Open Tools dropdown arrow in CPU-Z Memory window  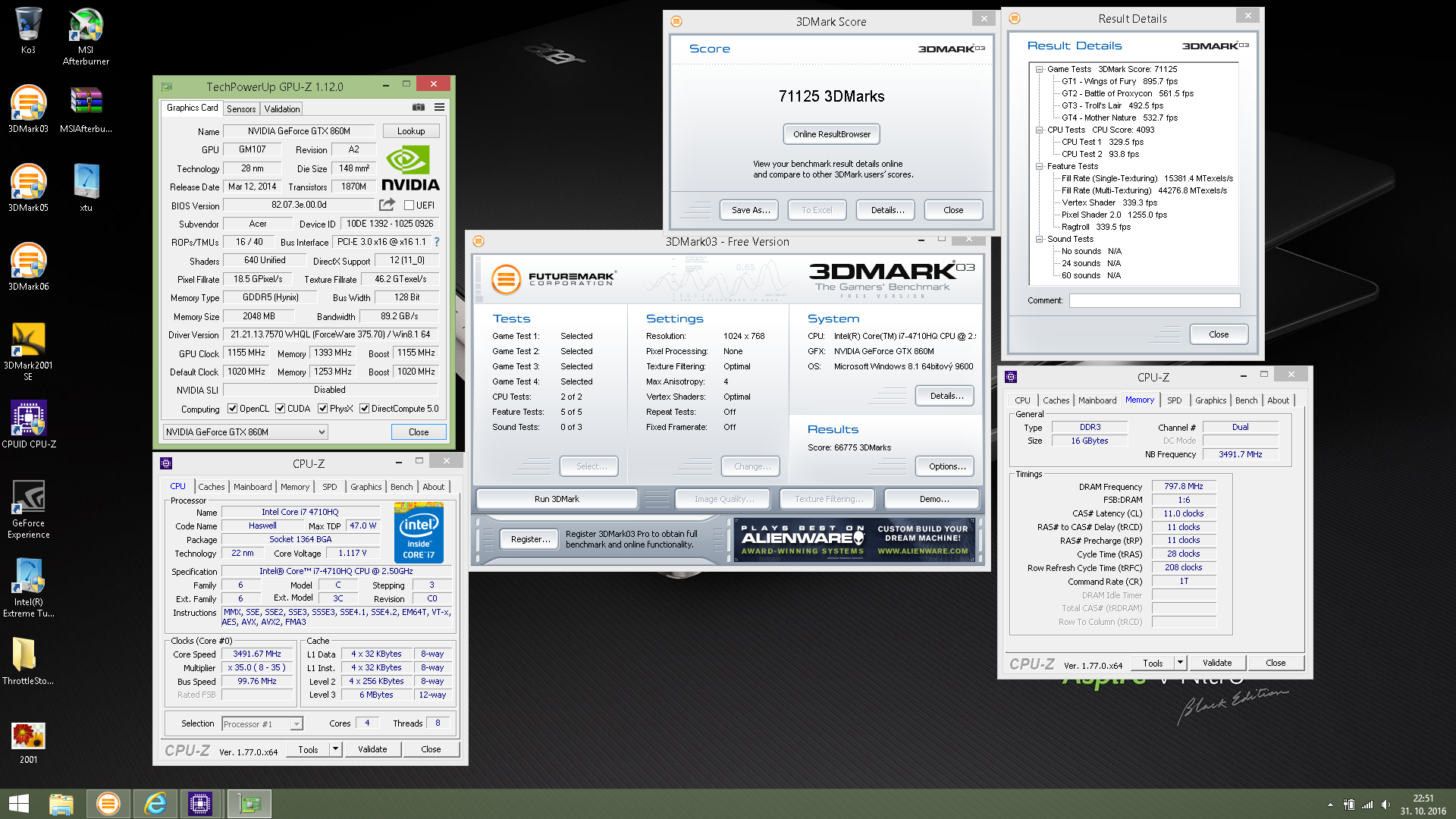[x=1180, y=663]
